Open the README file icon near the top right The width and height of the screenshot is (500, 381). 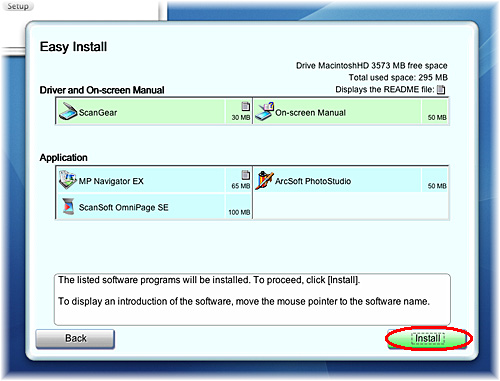click(x=441, y=90)
